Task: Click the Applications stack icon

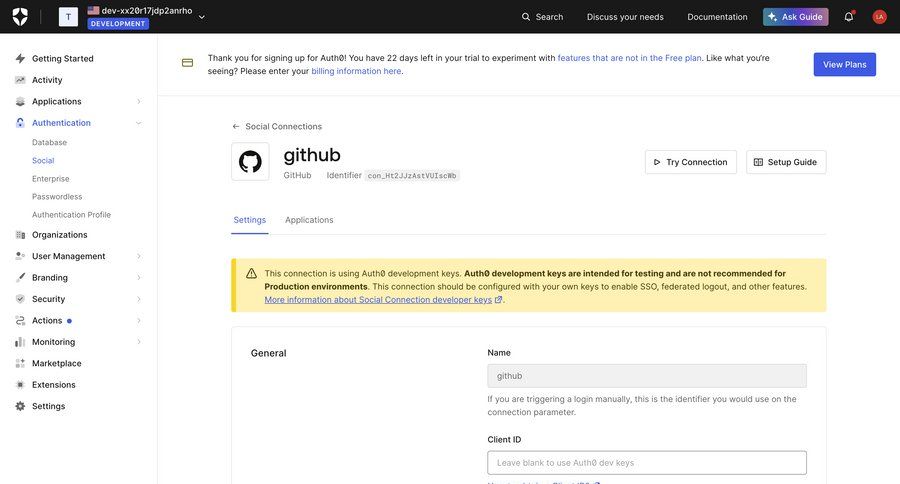Action: (20, 102)
